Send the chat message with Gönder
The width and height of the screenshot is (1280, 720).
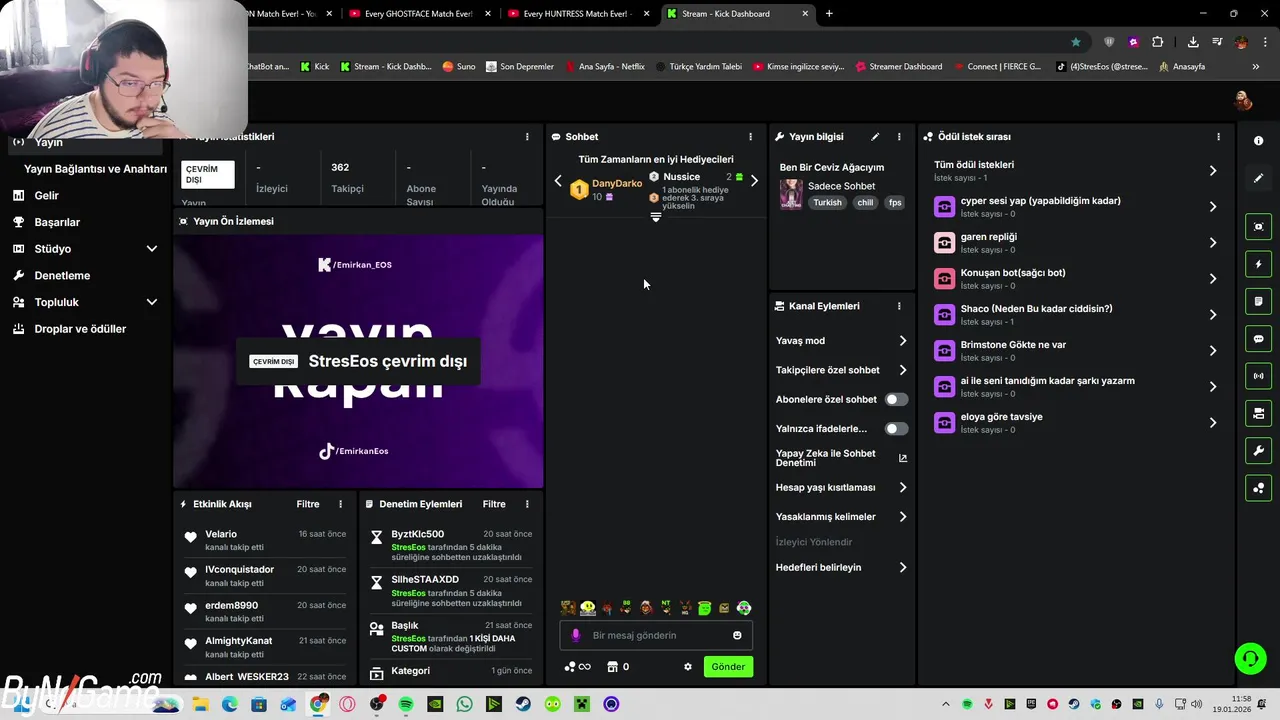[728, 667]
